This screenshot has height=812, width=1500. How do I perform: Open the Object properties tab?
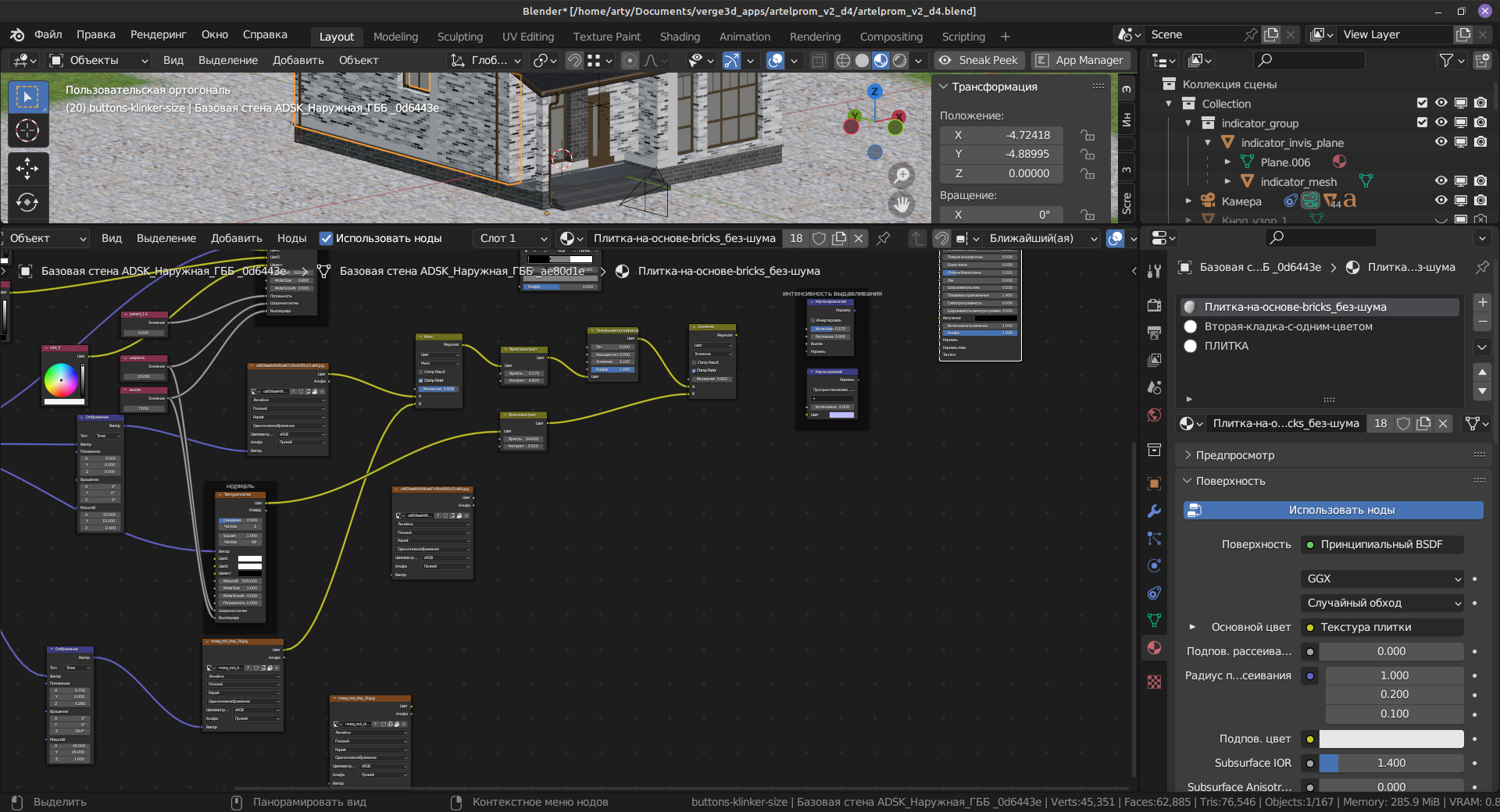point(1155,483)
